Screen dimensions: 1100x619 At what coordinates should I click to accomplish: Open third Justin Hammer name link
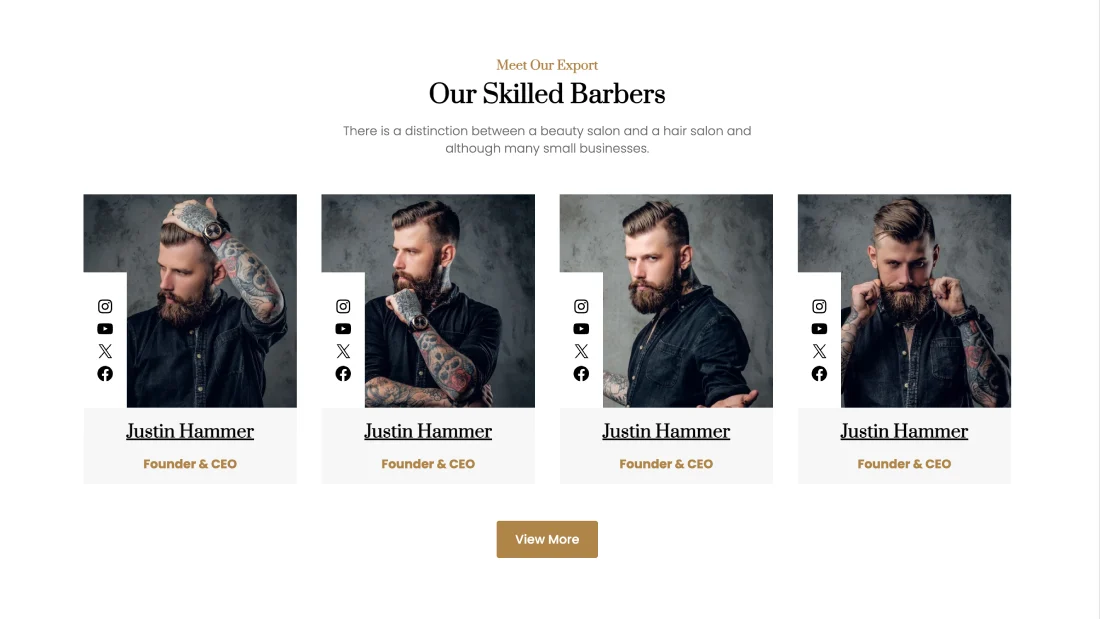[x=666, y=431]
